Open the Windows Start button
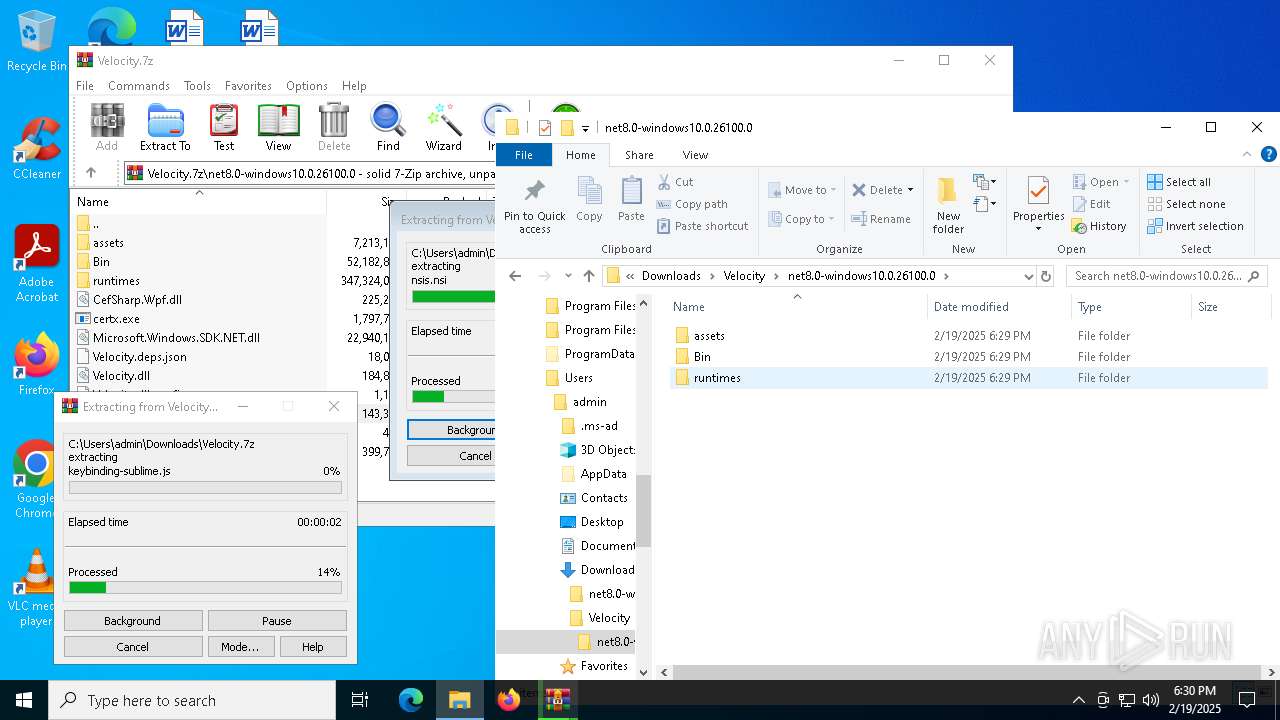This screenshot has width=1280, height=720. pyautogui.click(x=24, y=700)
